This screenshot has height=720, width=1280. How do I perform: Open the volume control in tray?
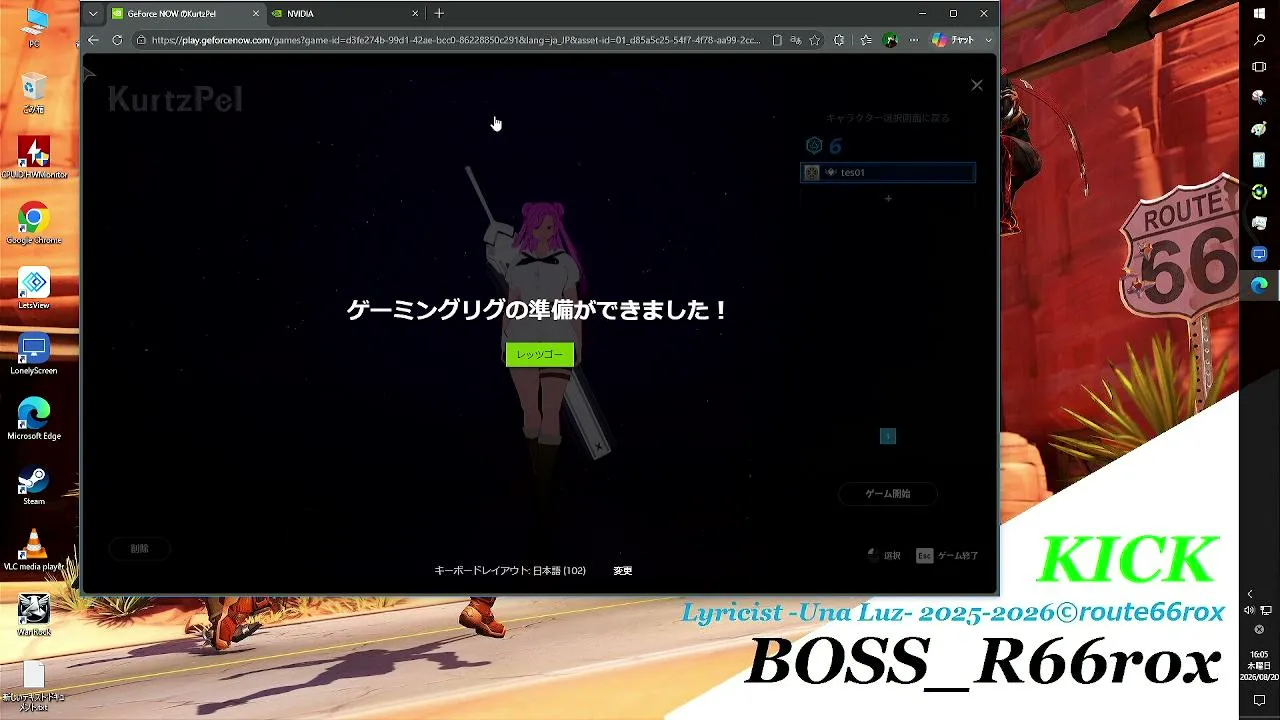pos(1249,611)
